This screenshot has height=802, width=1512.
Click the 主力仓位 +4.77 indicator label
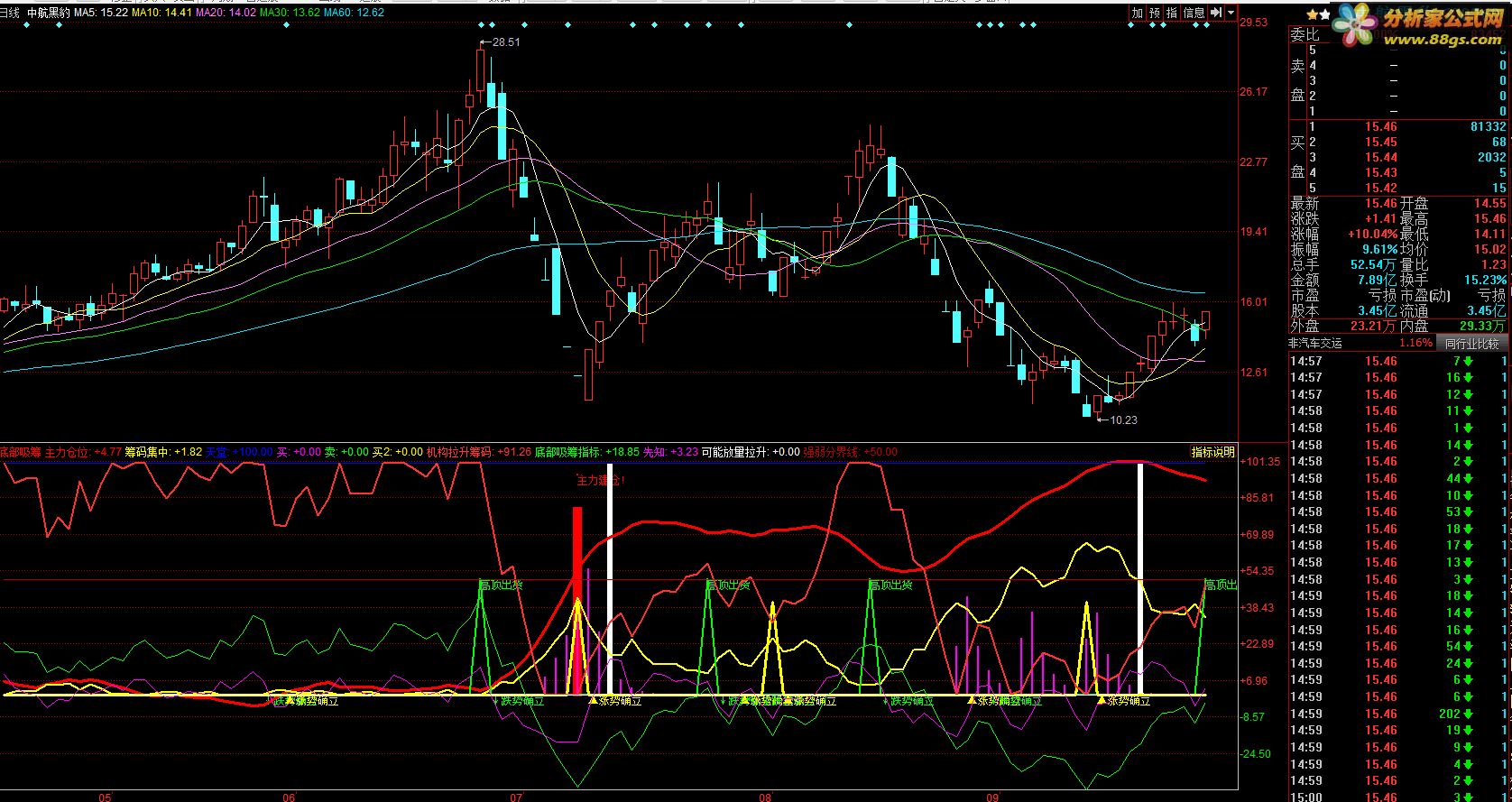(x=83, y=452)
